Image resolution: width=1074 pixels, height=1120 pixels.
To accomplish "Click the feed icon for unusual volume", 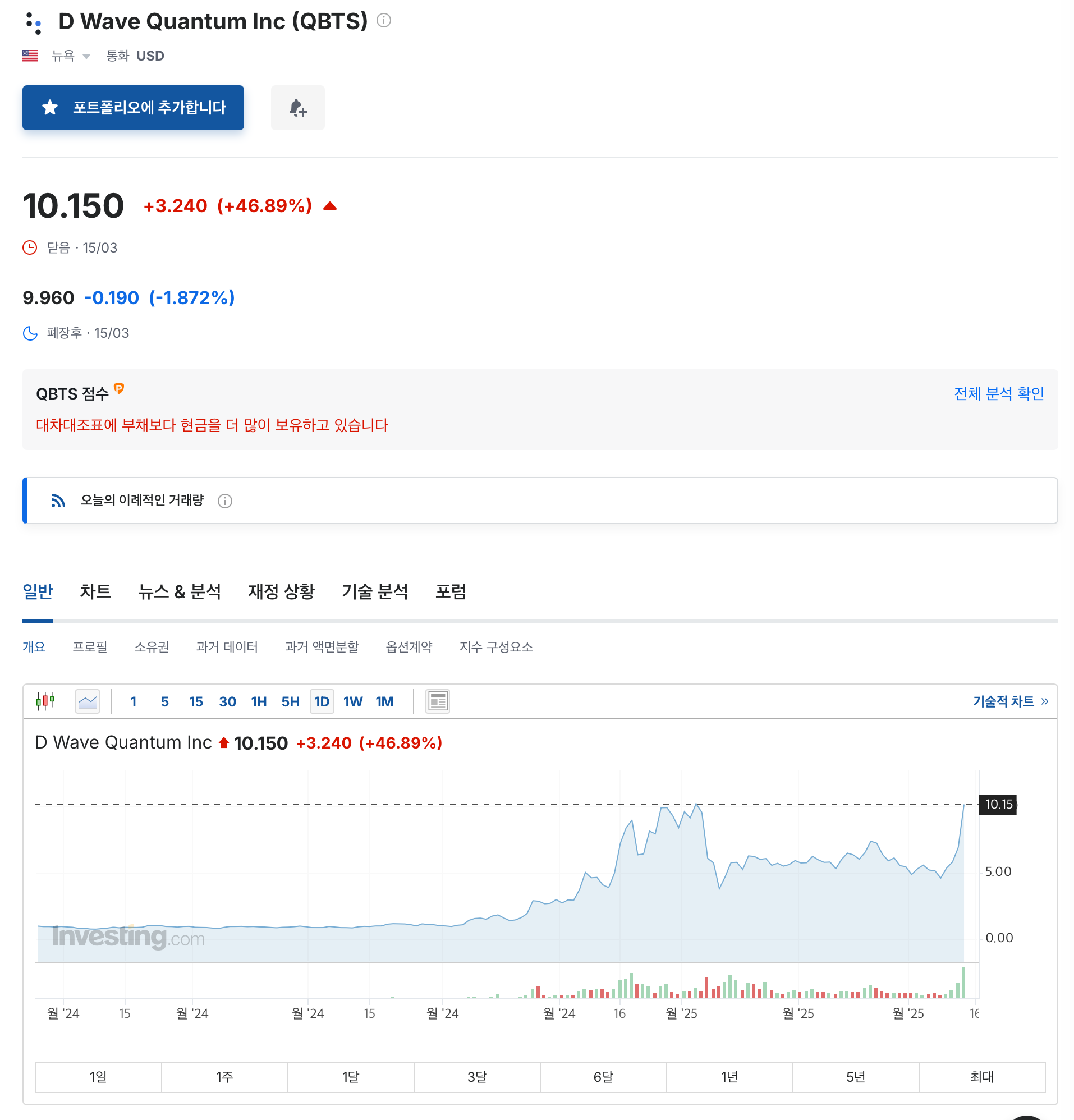I will (x=58, y=501).
